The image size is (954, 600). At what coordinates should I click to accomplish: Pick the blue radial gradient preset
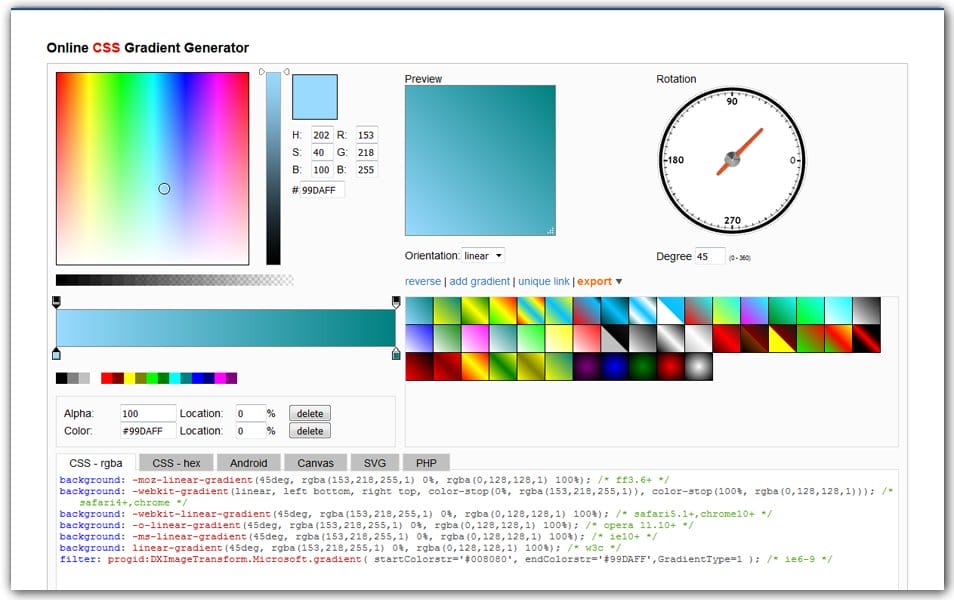(614, 367)
